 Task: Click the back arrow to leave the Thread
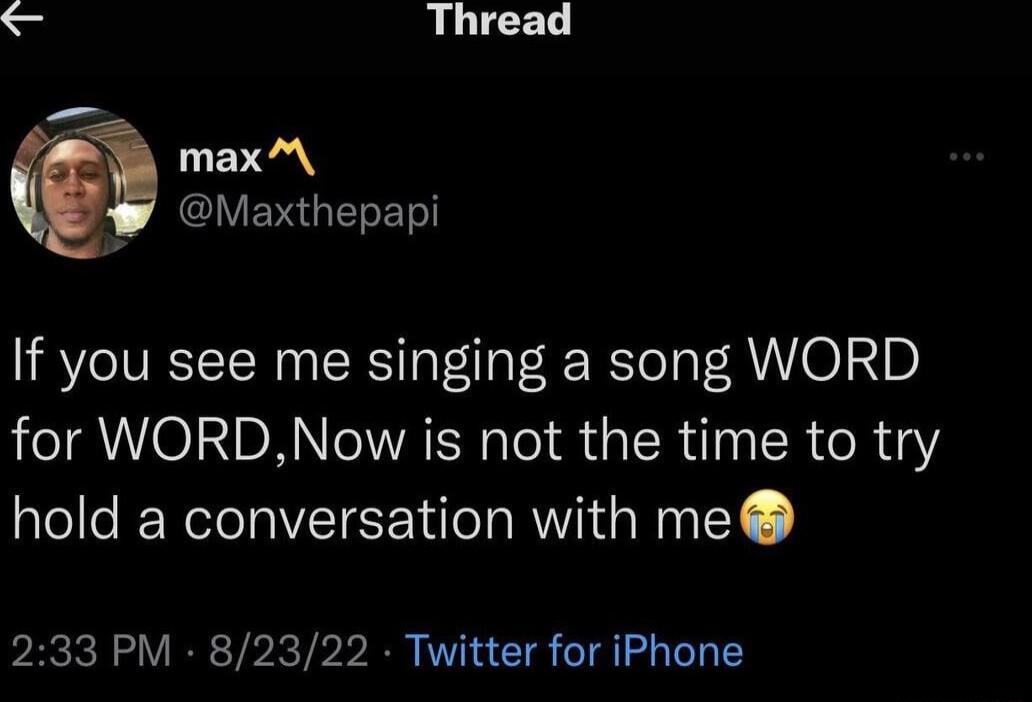[x=20, y=20]
